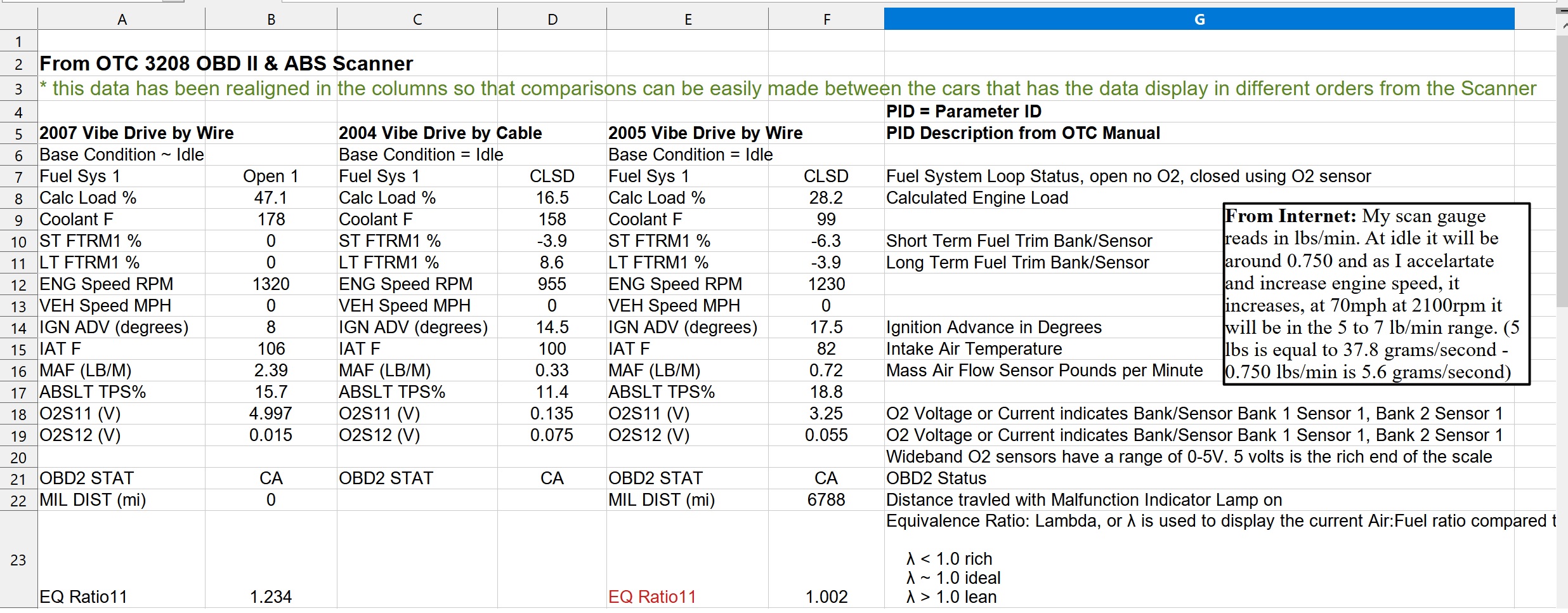
Task: Select 'VEH Speed MPH' label in column E
Action: [674, 306]
